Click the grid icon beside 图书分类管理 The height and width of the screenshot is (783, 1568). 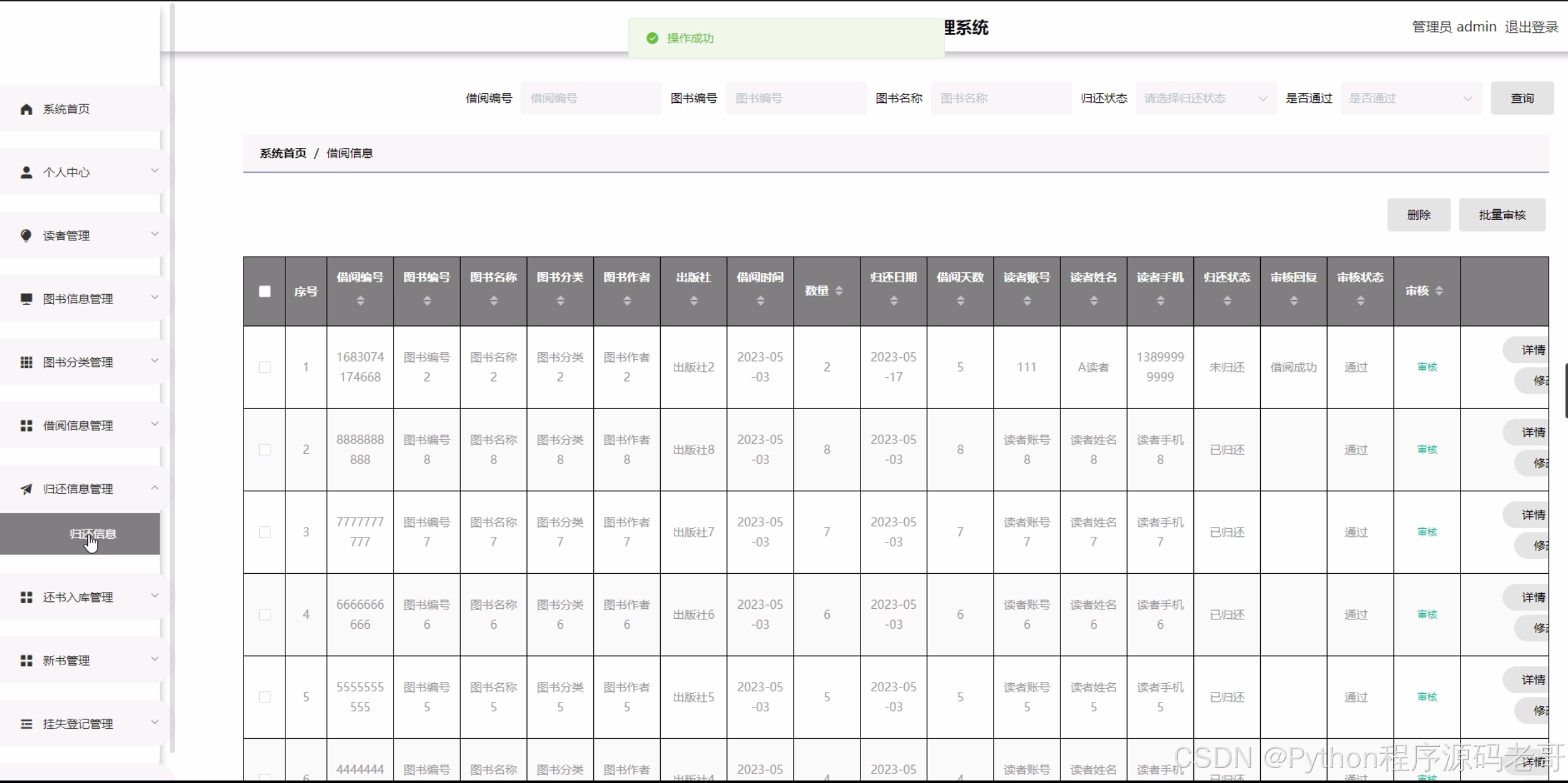(x=26, y=362)
